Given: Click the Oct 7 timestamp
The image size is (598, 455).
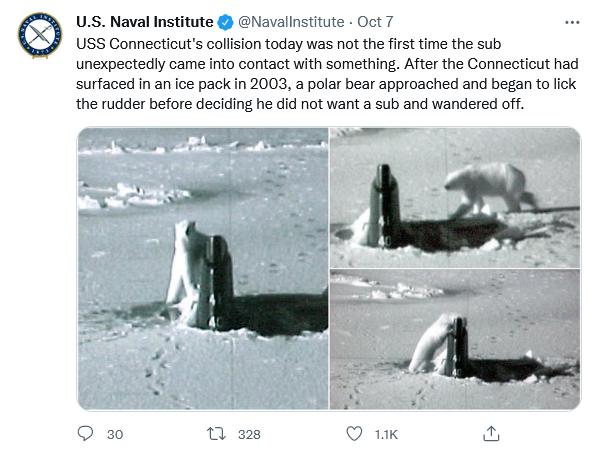Looking at the screenshot, I should [x=375, y=22].
